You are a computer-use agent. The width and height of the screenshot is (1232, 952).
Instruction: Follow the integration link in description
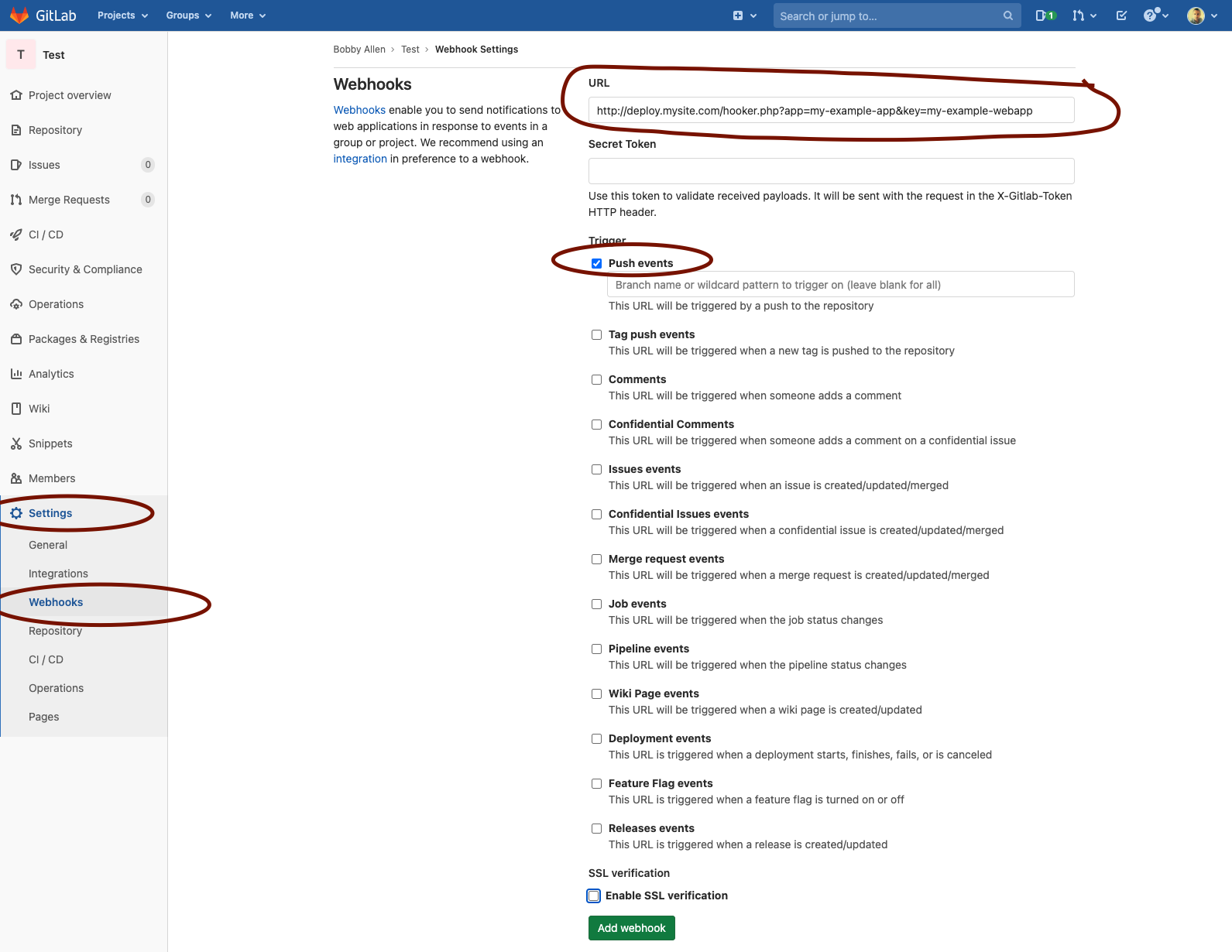[360, 159]
